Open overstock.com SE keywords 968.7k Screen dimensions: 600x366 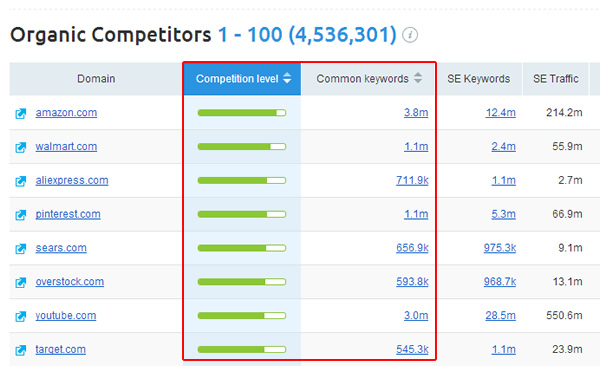(500, 281)
